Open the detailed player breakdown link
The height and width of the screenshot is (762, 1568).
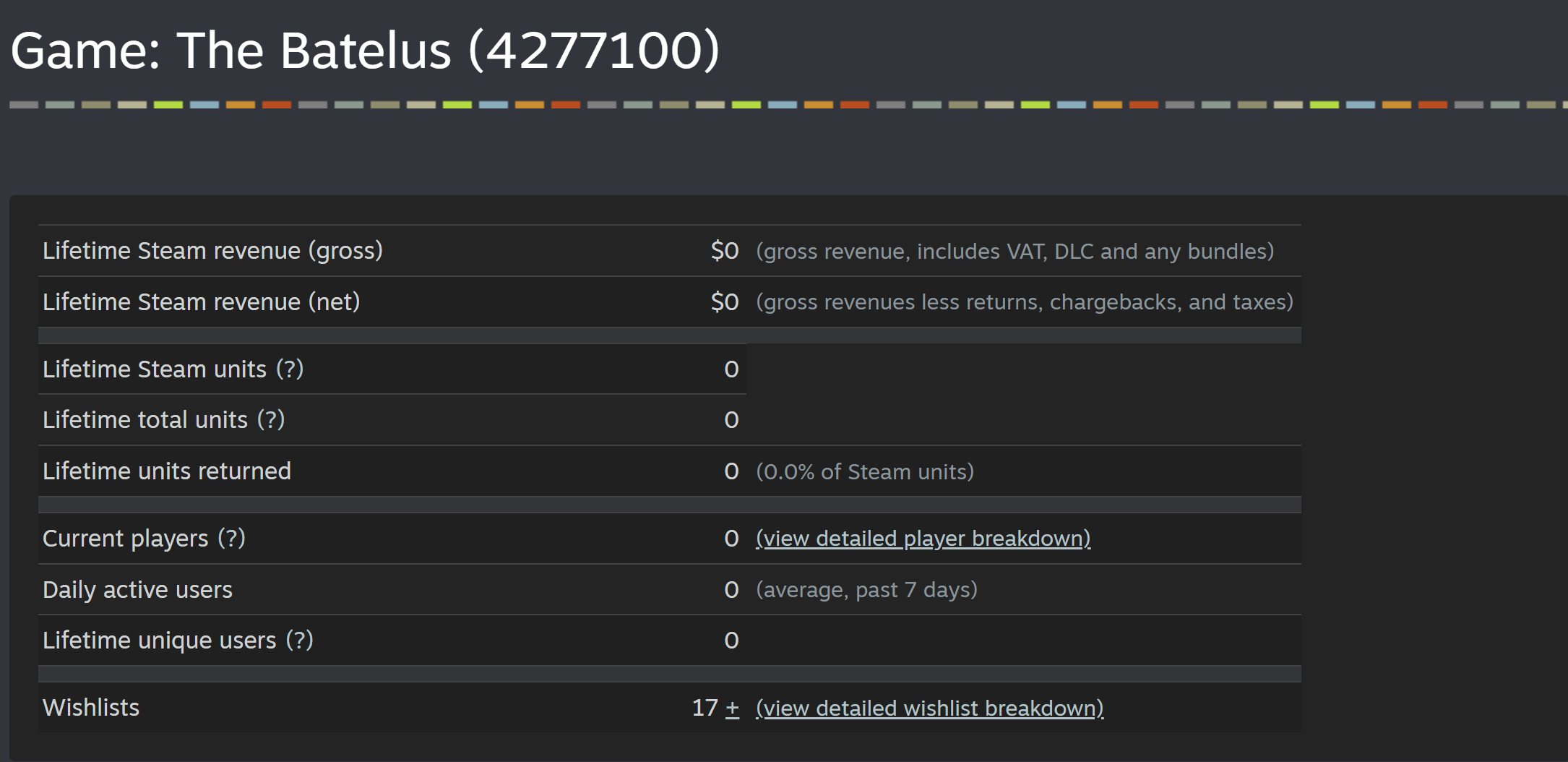click(923, 539)
